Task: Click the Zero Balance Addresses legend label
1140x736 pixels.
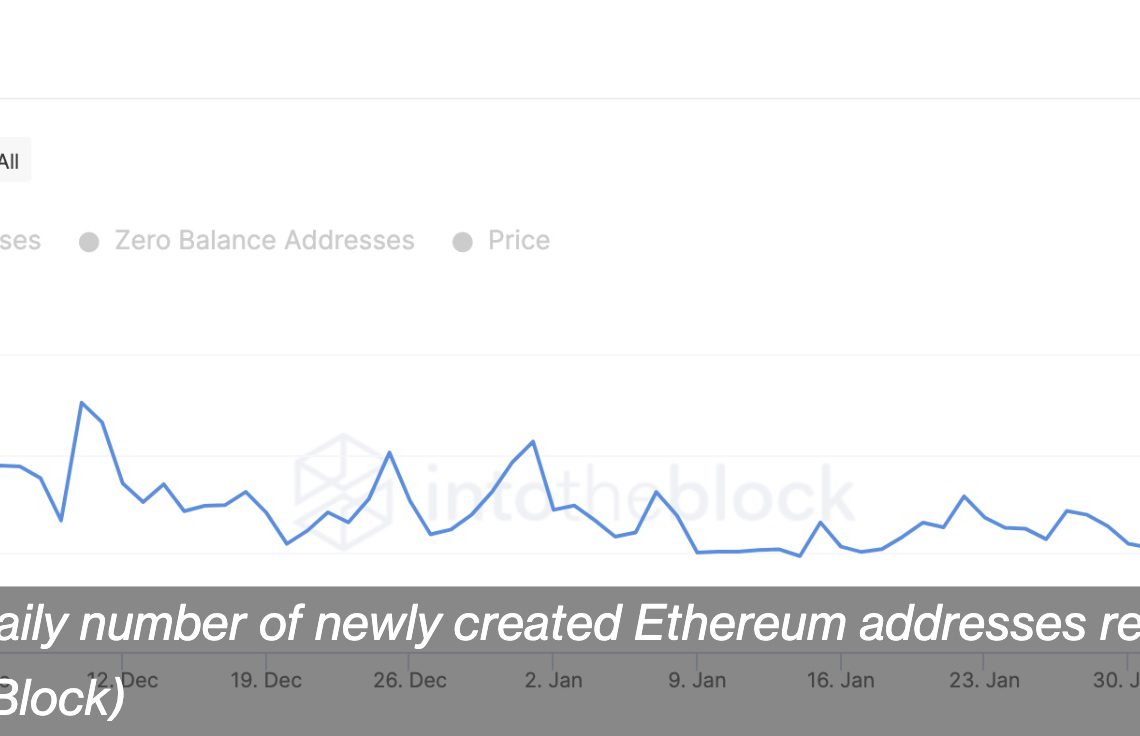Action: click(x=264, y=241)
